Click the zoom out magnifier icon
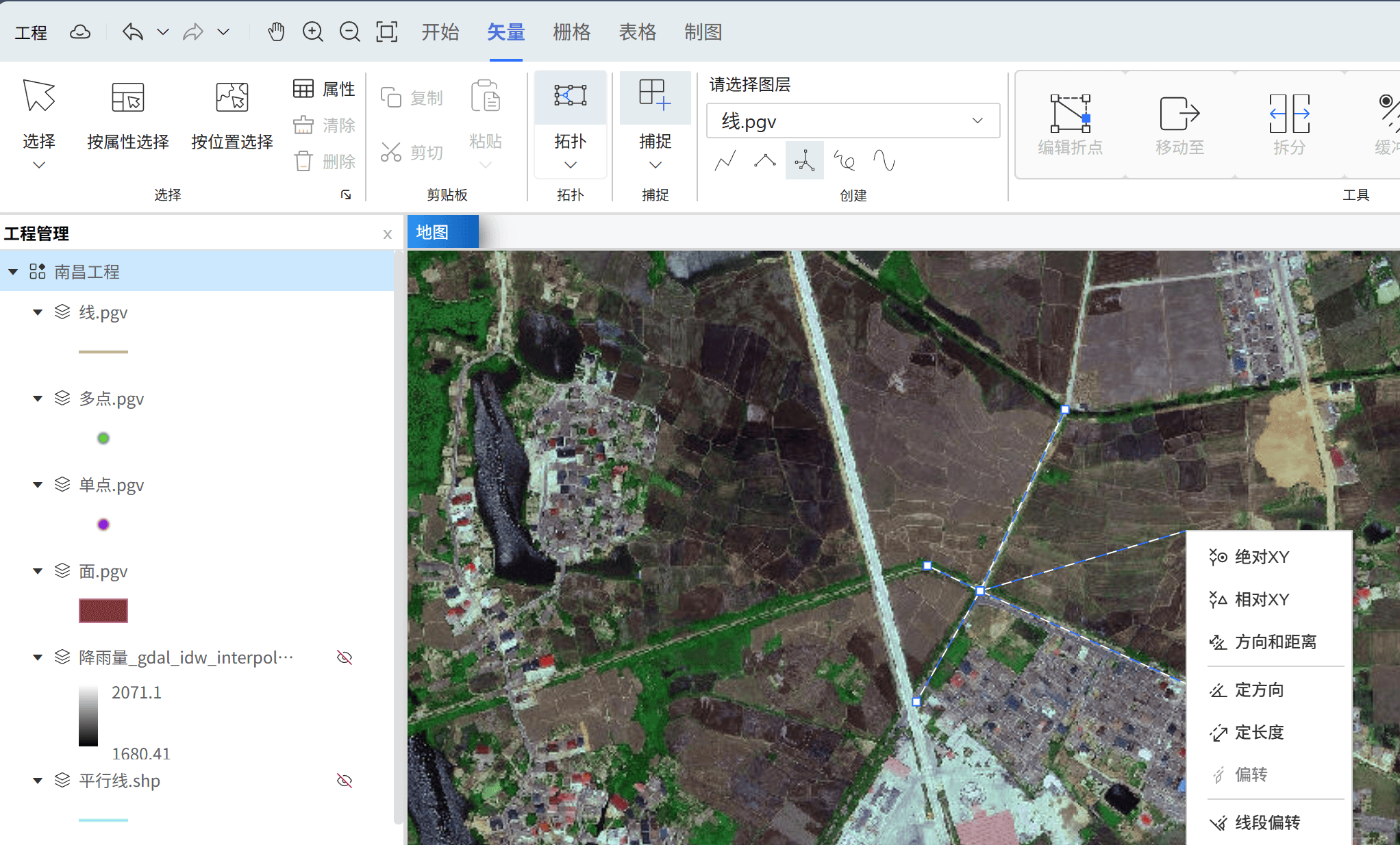1400x845 pixels. pyautogui.click(x=349, y=31)
